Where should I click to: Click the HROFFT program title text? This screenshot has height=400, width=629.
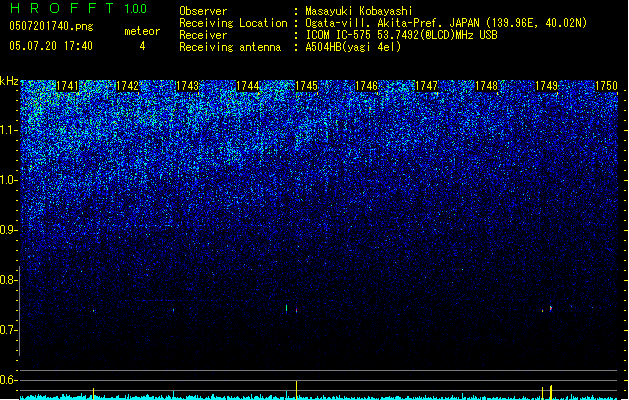point(62,8)
